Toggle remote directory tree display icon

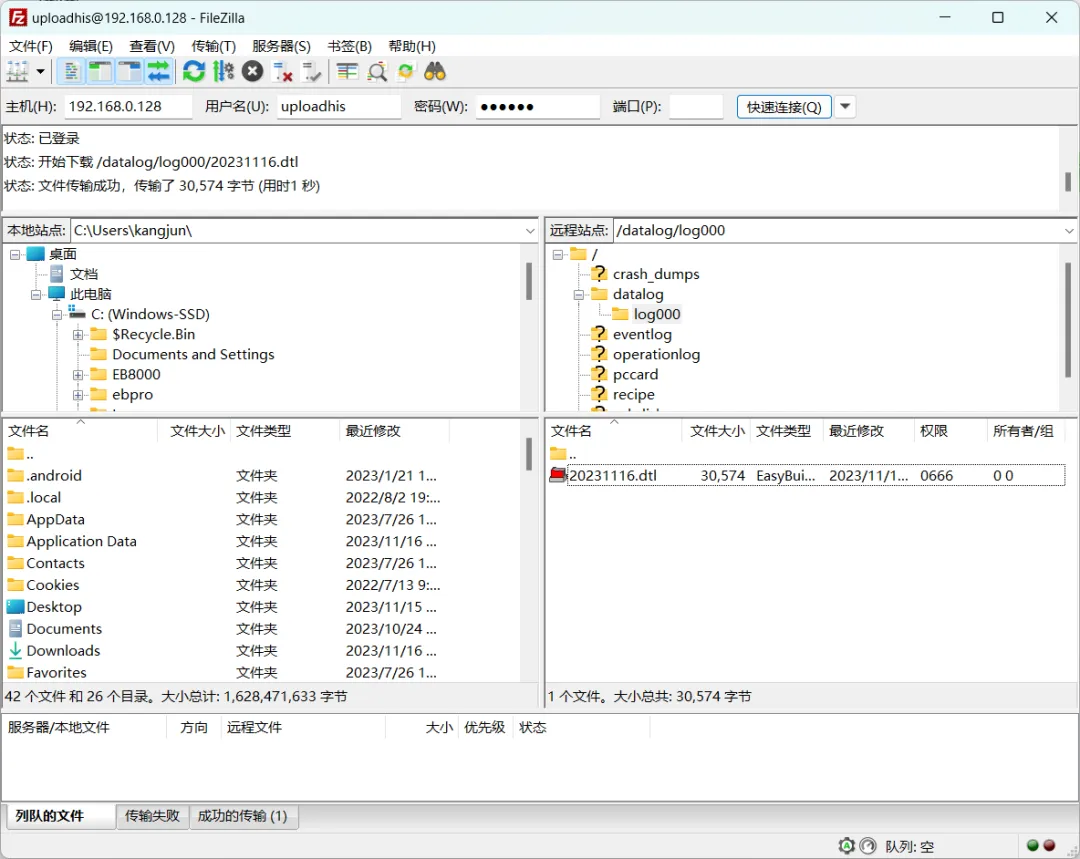coord(129,71)
